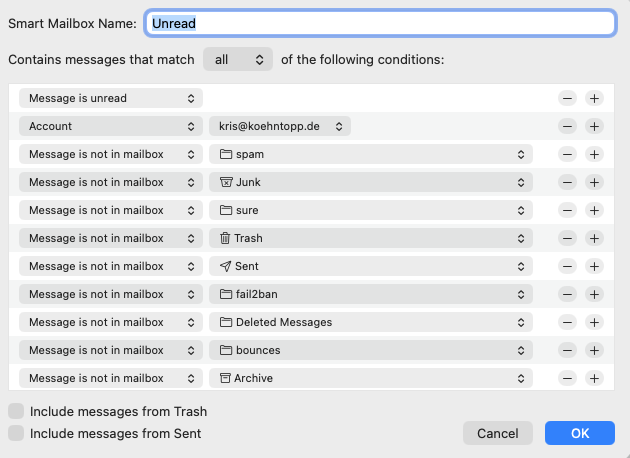Change the sure mailbox selection
This screenshot has height=458, width=630.
pos(370,211)
